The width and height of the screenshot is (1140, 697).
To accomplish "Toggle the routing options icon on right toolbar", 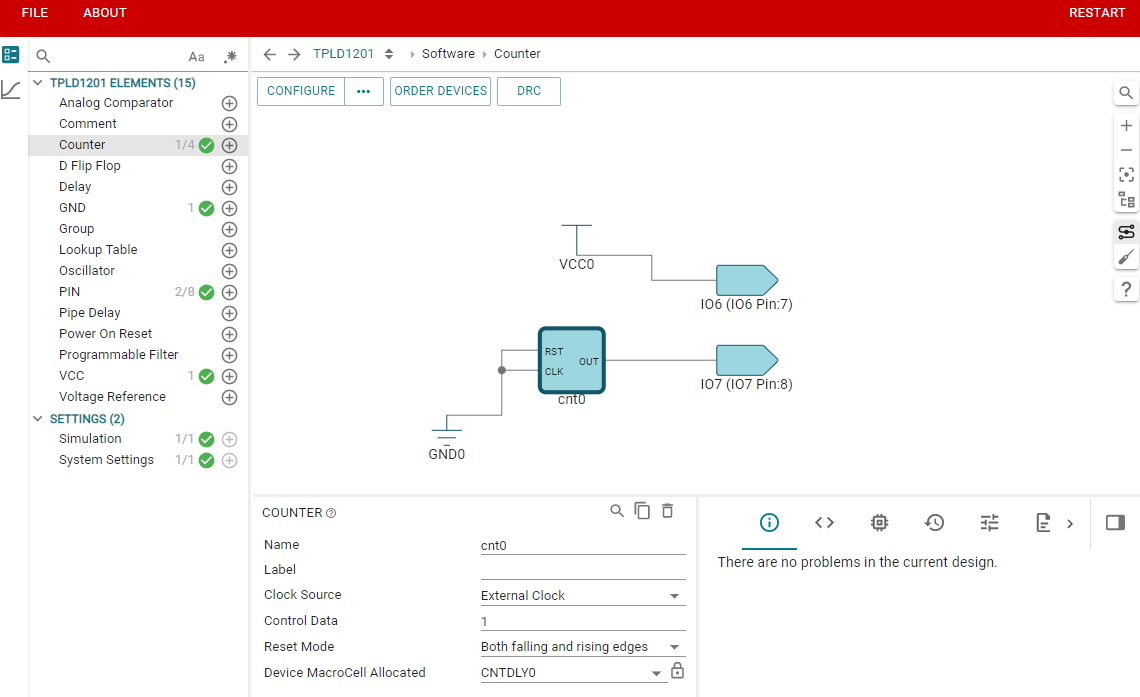I will pyautogui.click(x=1125, y=233).
